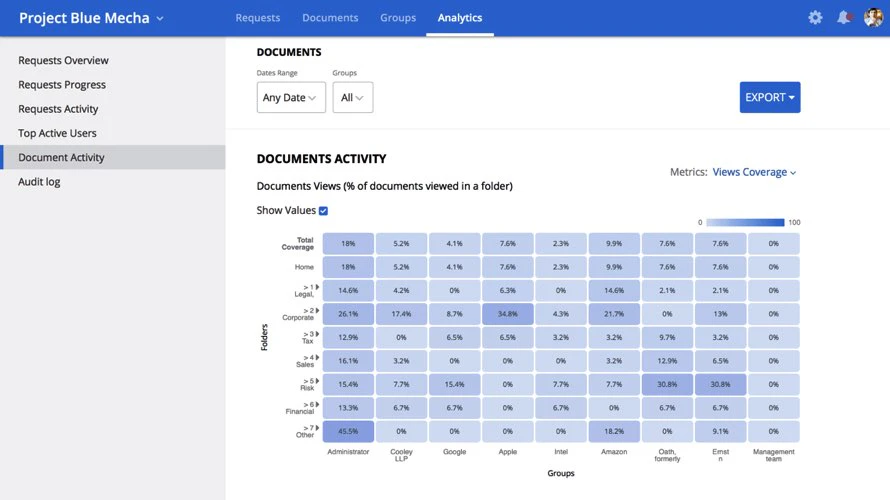890x500 pixels.
Task: Click the 4.1% Google Total Coverage cell
Action: (454, 243)
